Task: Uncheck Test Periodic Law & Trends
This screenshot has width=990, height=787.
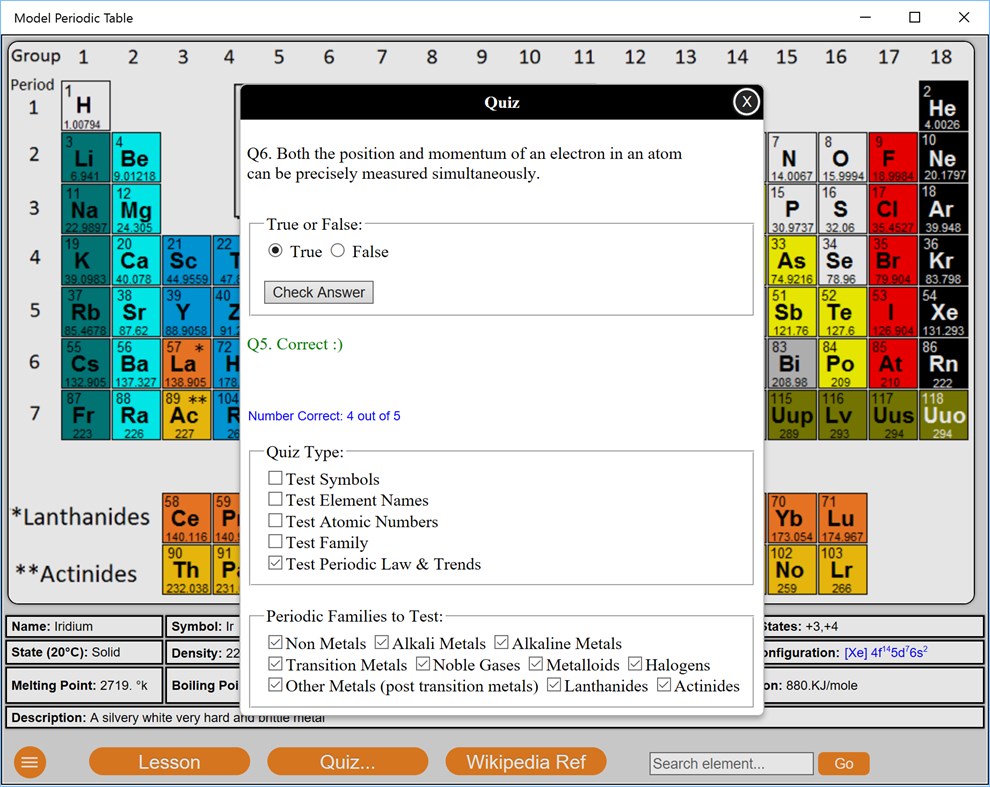Action: (x=275, y=563)
